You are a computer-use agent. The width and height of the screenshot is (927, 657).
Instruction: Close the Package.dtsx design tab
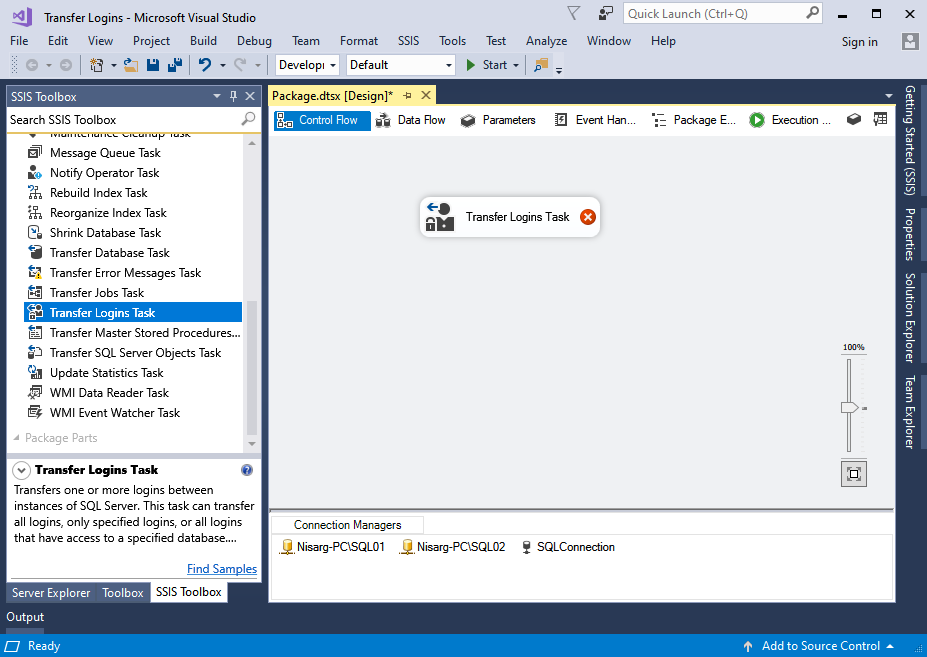[426, 95]
